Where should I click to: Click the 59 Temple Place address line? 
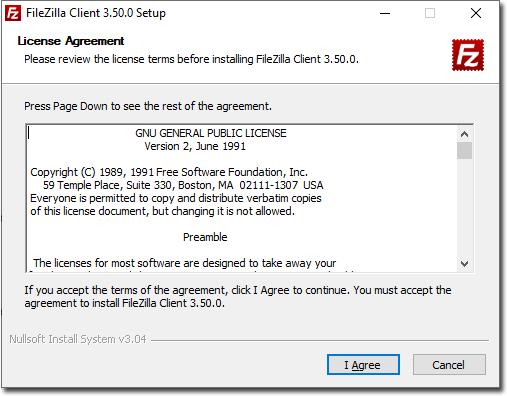183,185
